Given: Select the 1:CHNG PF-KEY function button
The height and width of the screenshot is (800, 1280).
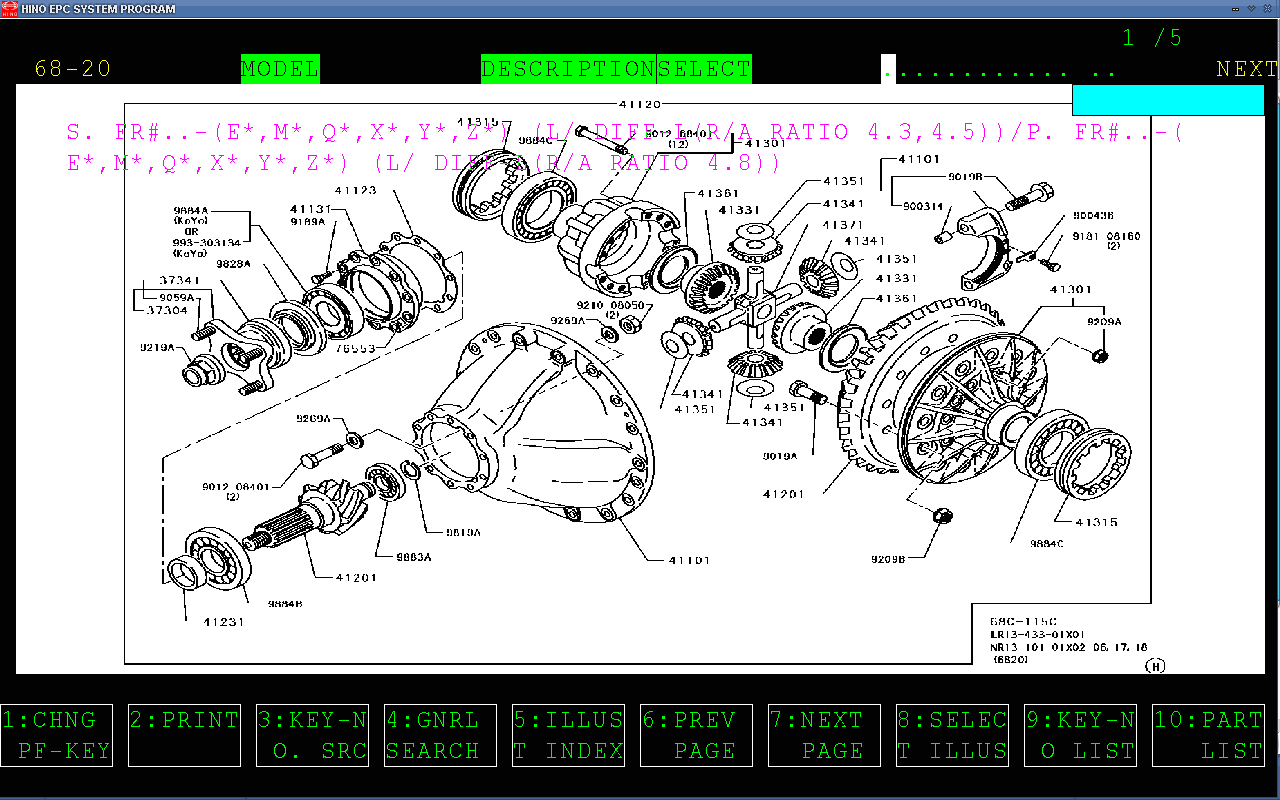Looking at the screenshot, I should (56, 735).
